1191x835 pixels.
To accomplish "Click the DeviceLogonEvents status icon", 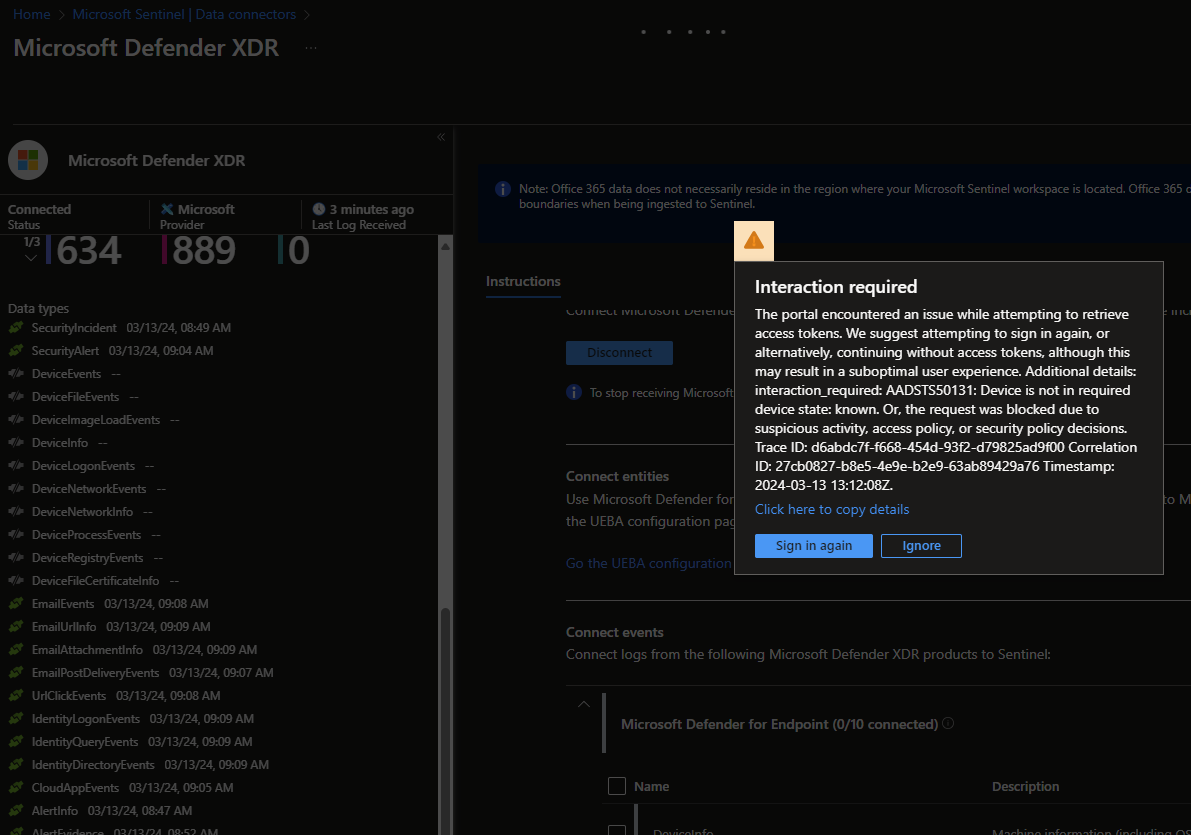I will click(x=16, y=466).
